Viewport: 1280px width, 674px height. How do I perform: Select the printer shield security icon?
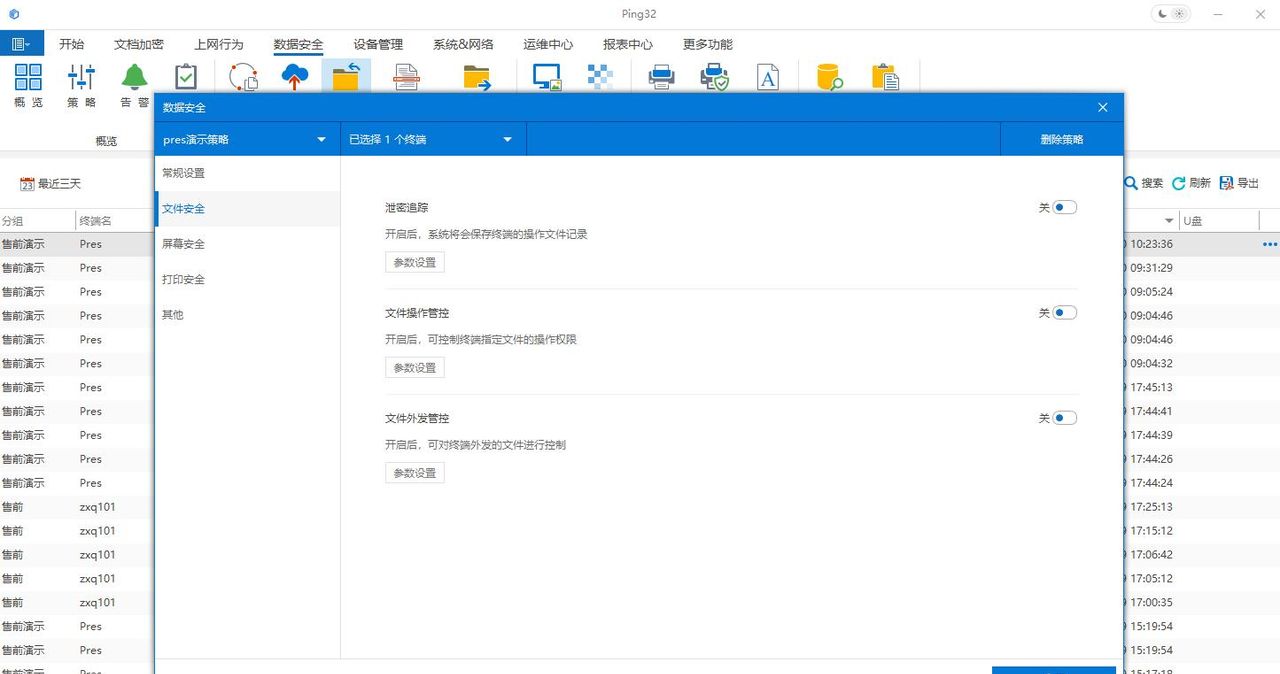coord(713,76)
